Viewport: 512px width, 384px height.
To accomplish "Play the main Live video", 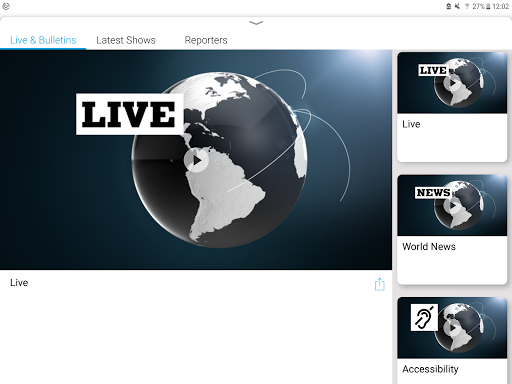I will click(196, 160).
